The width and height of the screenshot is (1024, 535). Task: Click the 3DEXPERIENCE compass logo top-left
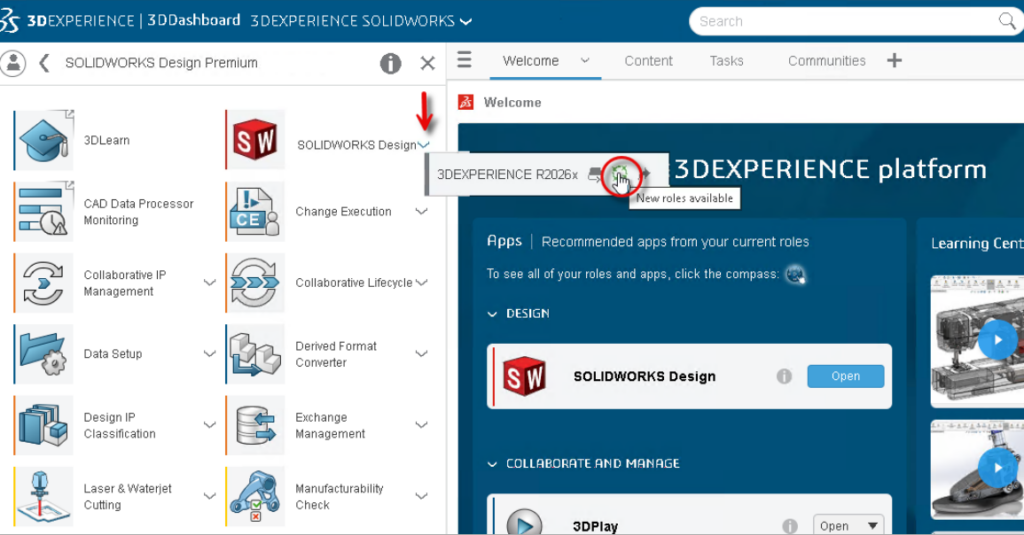pos(9,21)
